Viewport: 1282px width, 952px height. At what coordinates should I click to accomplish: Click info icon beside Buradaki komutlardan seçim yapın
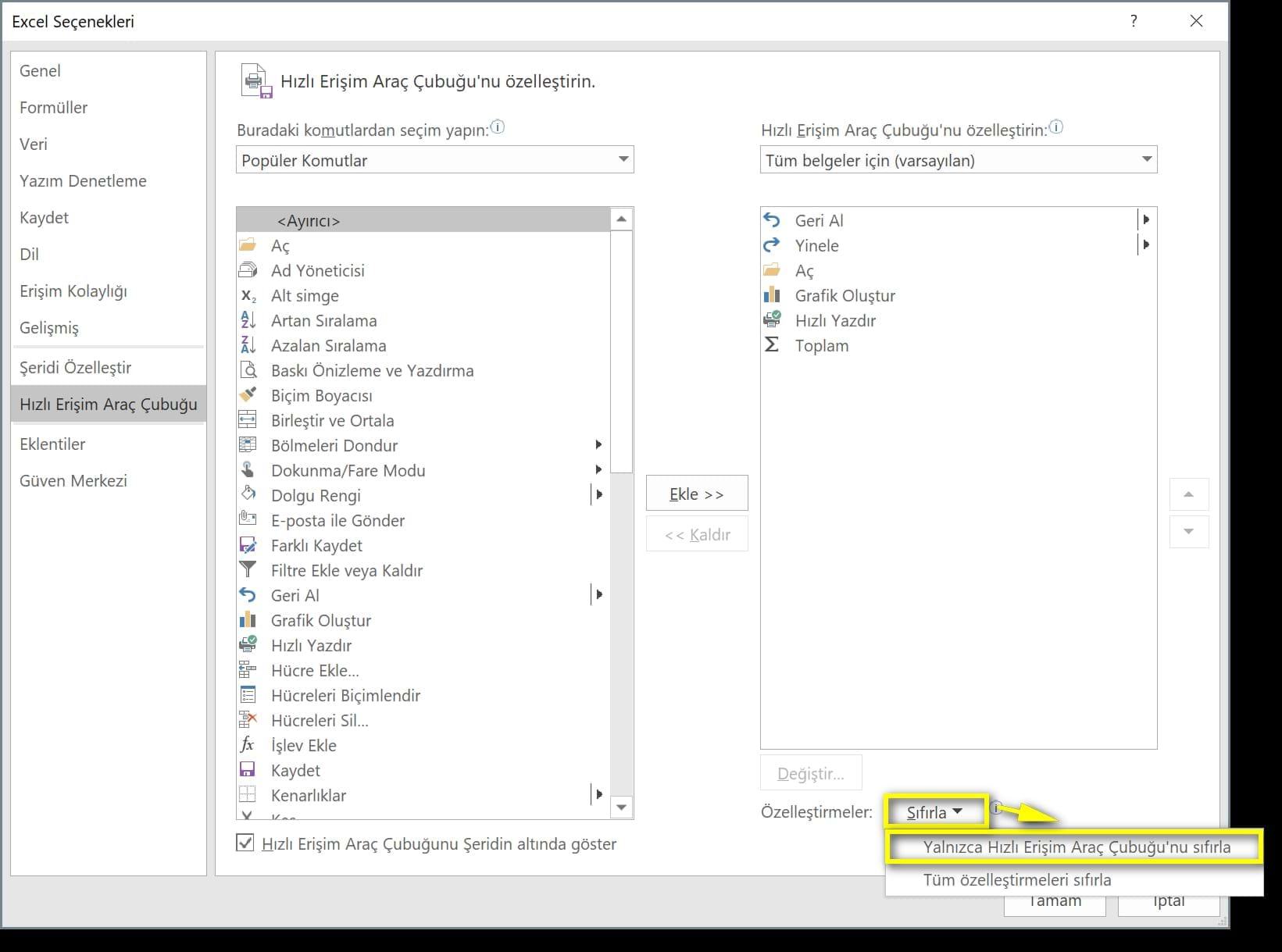[497, 127]
